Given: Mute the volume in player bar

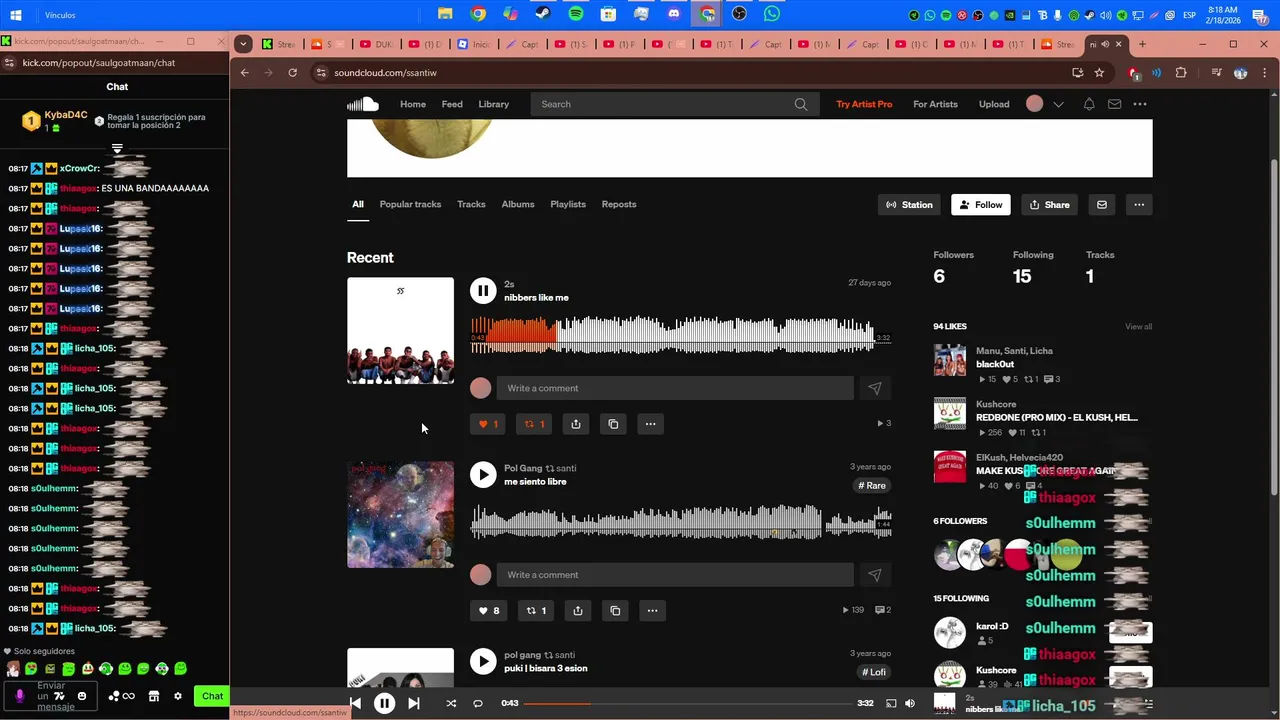Looking at the screenshot, I should 910,703.
